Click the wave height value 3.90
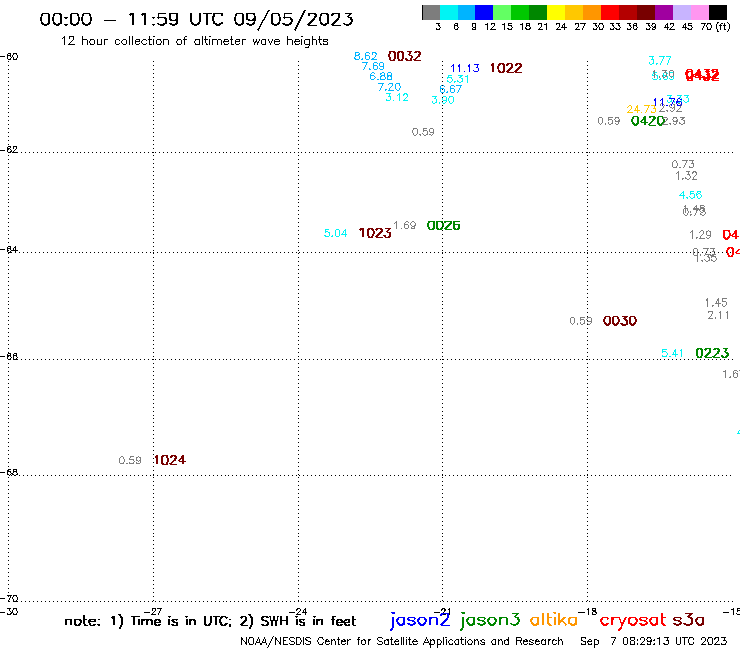The image size is (740, 650). pyautogui.click(x=443, y=100)
